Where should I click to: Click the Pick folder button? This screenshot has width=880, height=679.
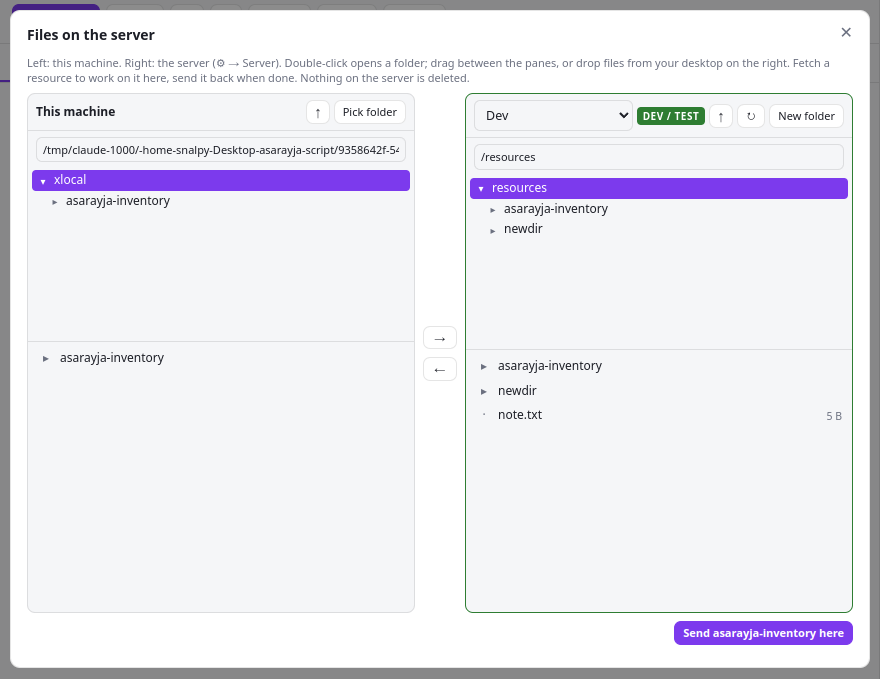point(370,112)
